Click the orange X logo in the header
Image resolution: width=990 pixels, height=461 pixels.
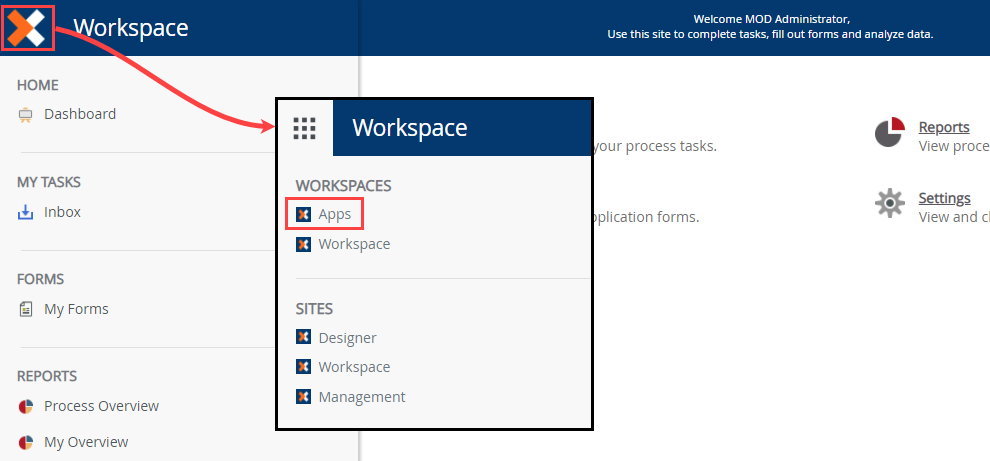click(27, 28)
